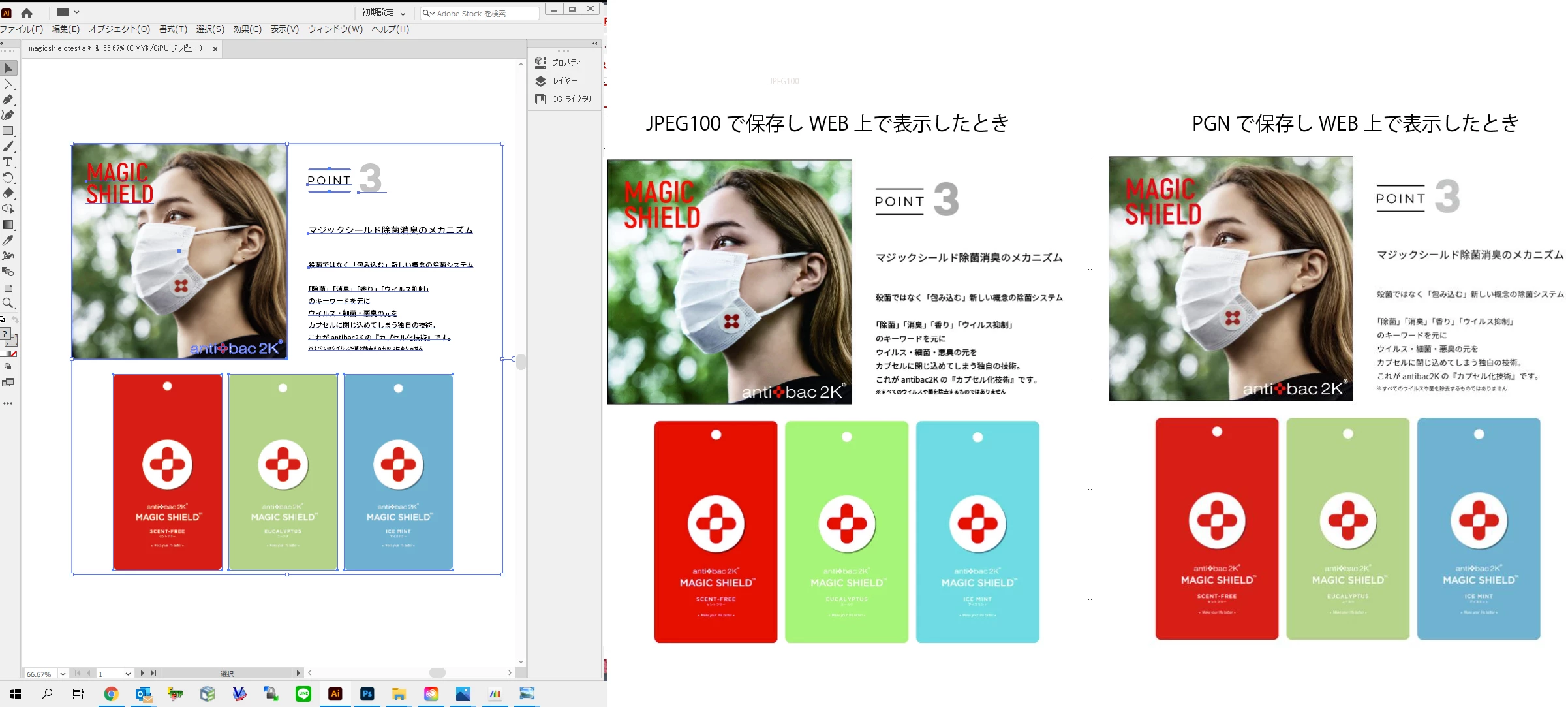Select the Gradient tool

point(8,225)
